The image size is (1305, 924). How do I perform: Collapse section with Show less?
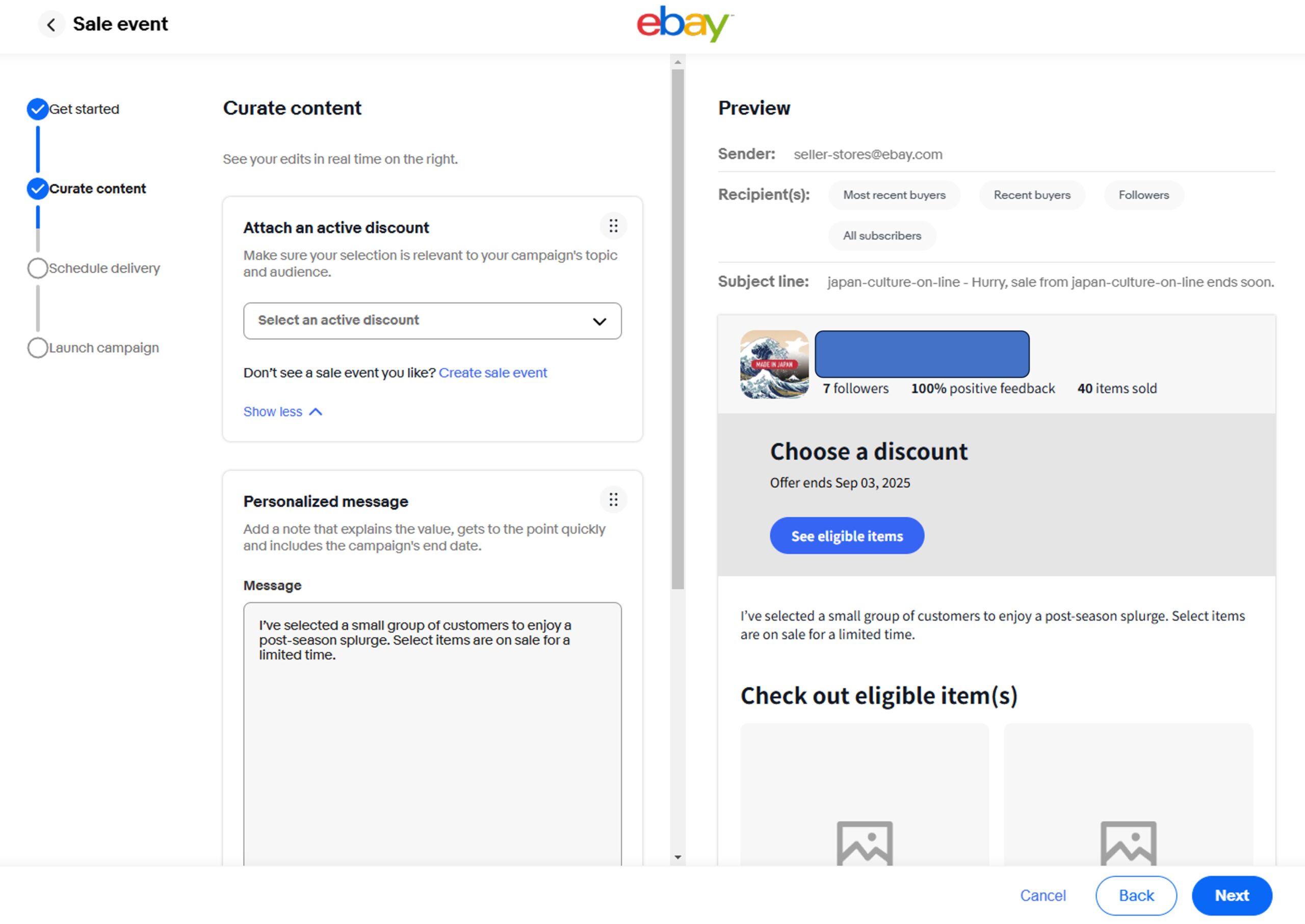[282, 412]
